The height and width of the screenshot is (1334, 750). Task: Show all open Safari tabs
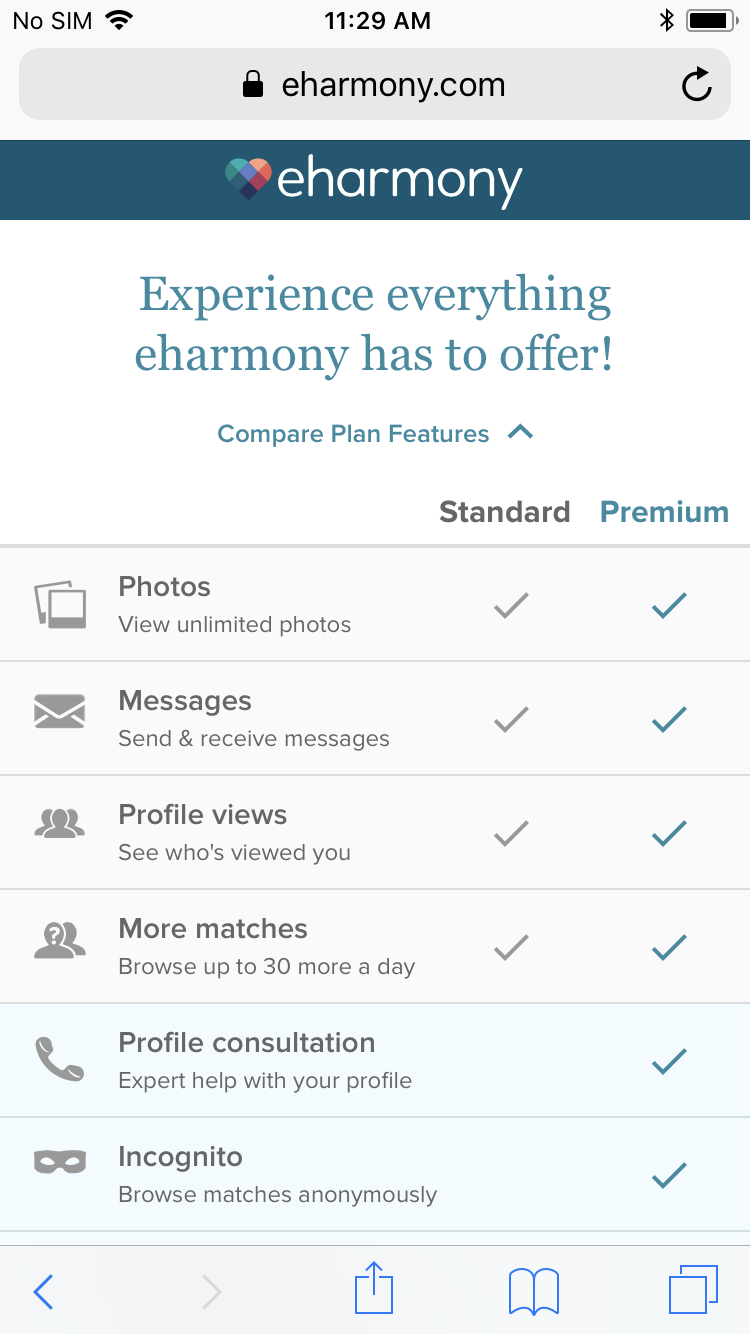[x=692, y=1290]
